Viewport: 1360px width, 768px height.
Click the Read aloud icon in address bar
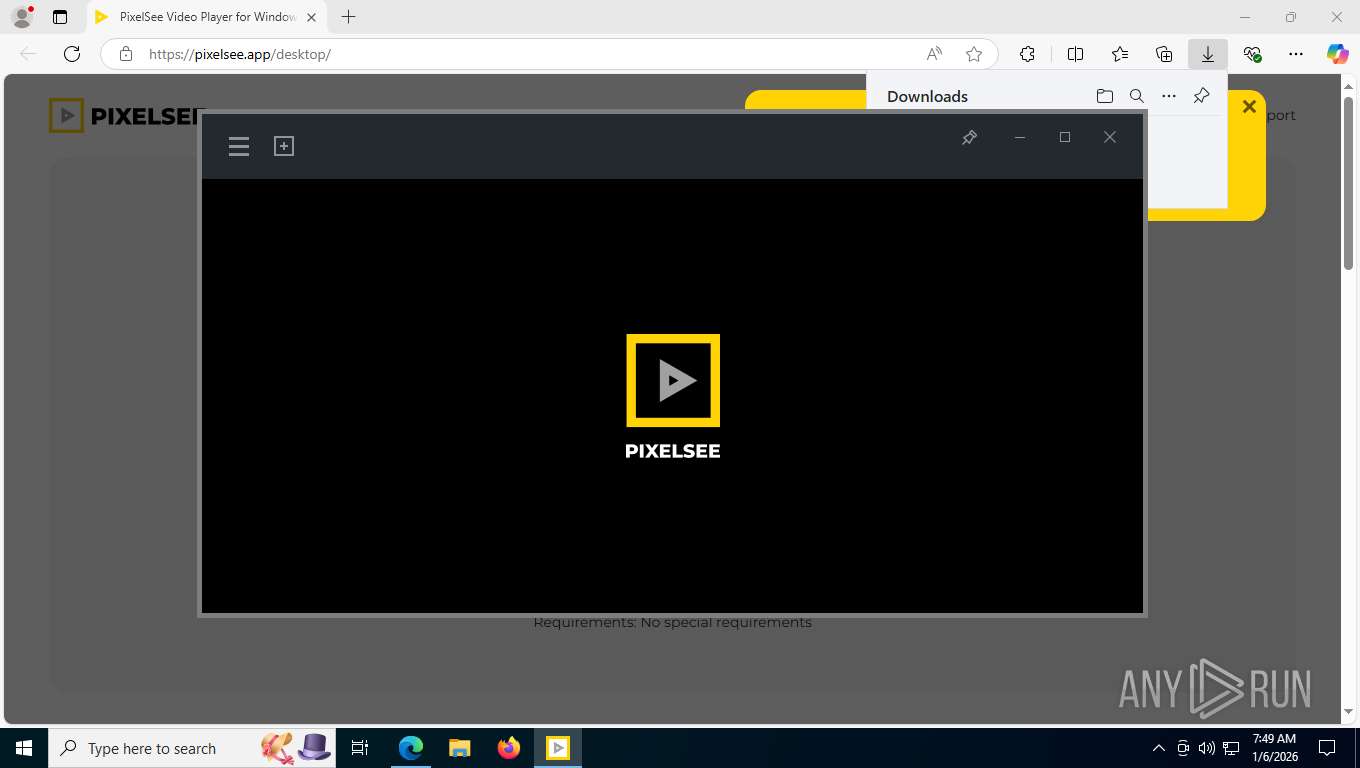pos(934,54)
